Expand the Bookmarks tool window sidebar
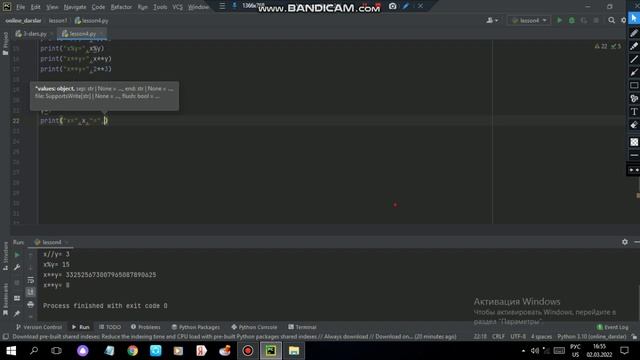 click(x=5, y=299)
